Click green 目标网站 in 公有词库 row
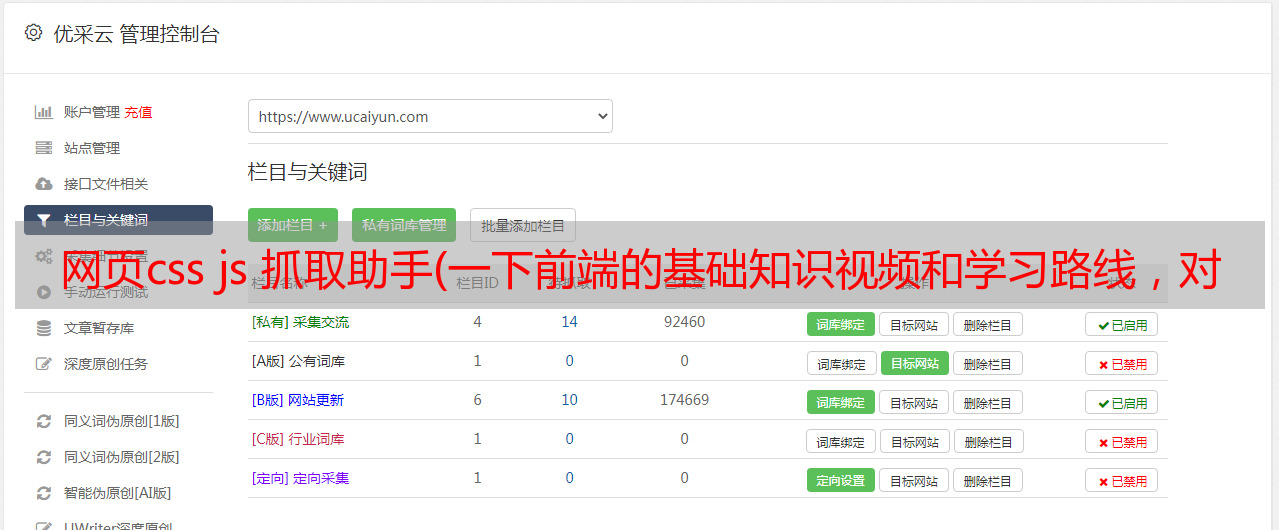Viewport: 1279px width, 530px height. point(914,363)
